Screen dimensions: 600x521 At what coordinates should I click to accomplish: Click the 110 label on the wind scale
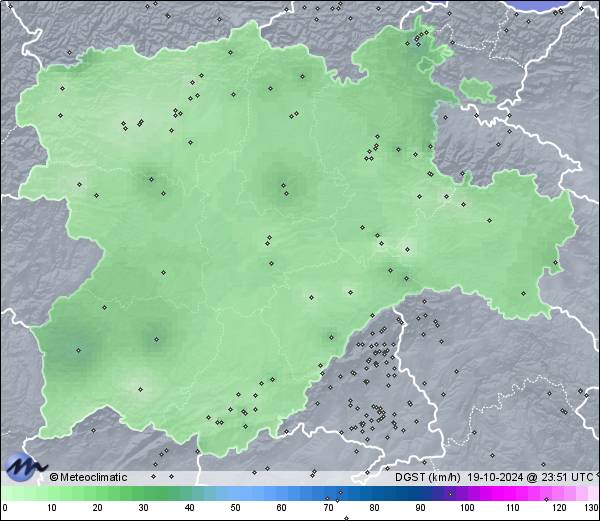tap(513, 508)
